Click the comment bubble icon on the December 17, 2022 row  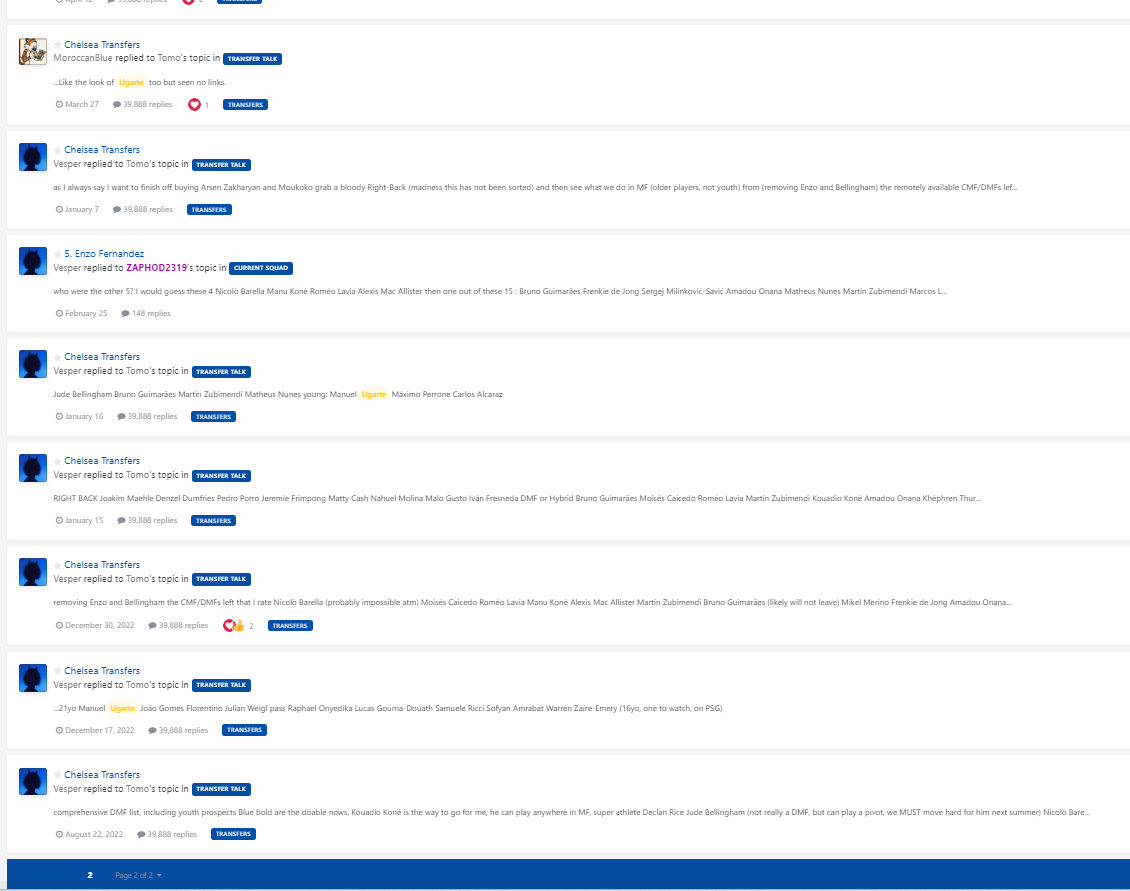coord(152,730)
